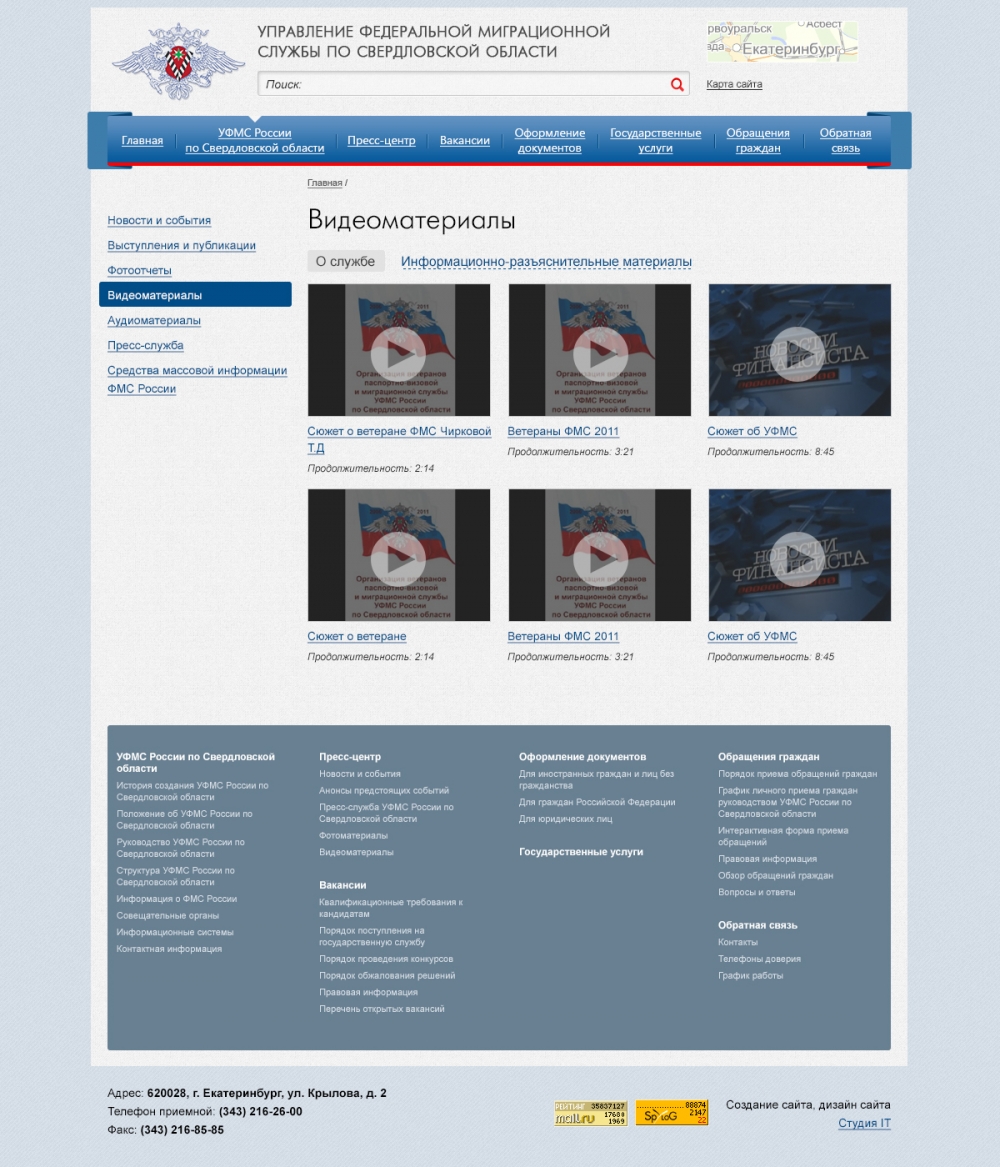
Task: Click Главная breadcrumb link
Action: 324,182
